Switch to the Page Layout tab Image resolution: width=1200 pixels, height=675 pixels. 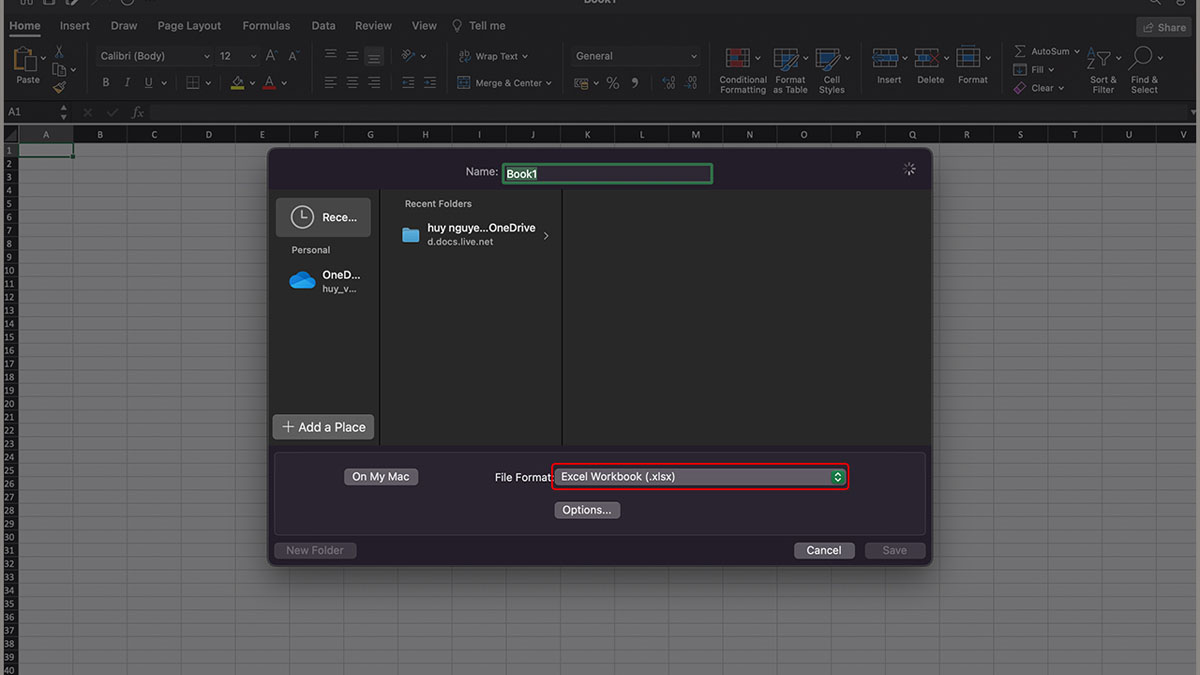tap(189, 25)
